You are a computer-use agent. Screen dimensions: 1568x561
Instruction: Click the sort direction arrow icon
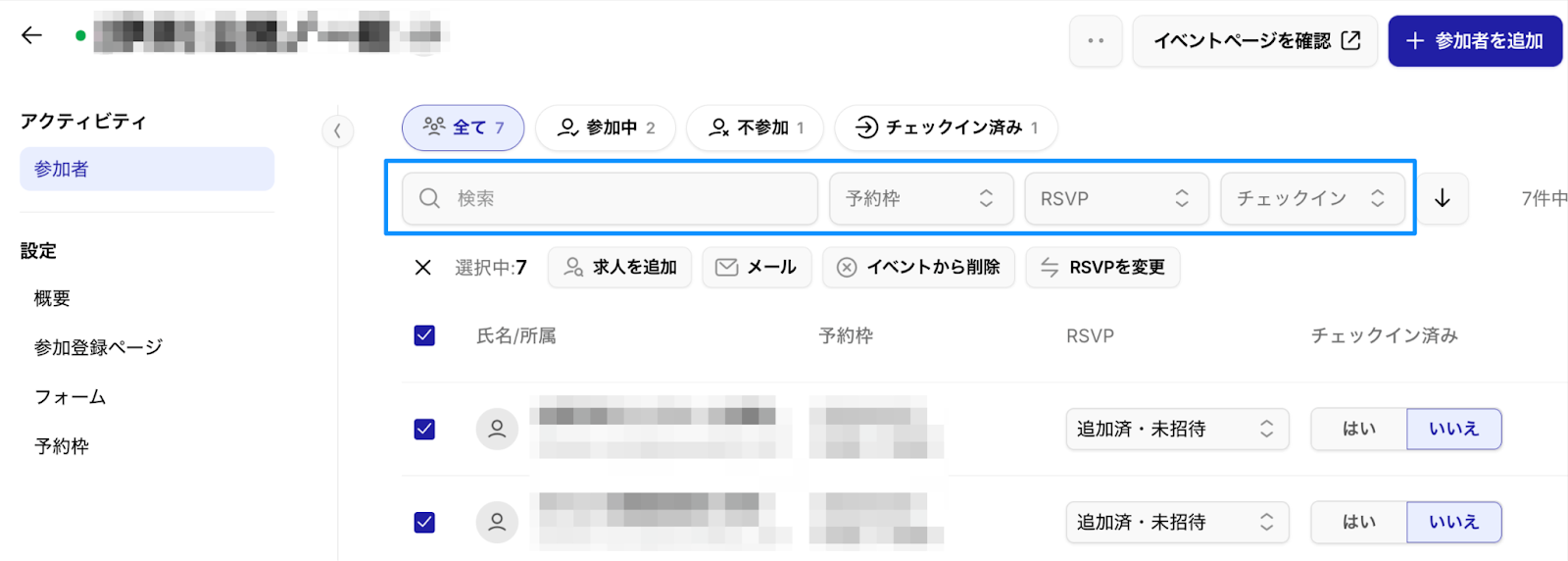point(1443,198)
